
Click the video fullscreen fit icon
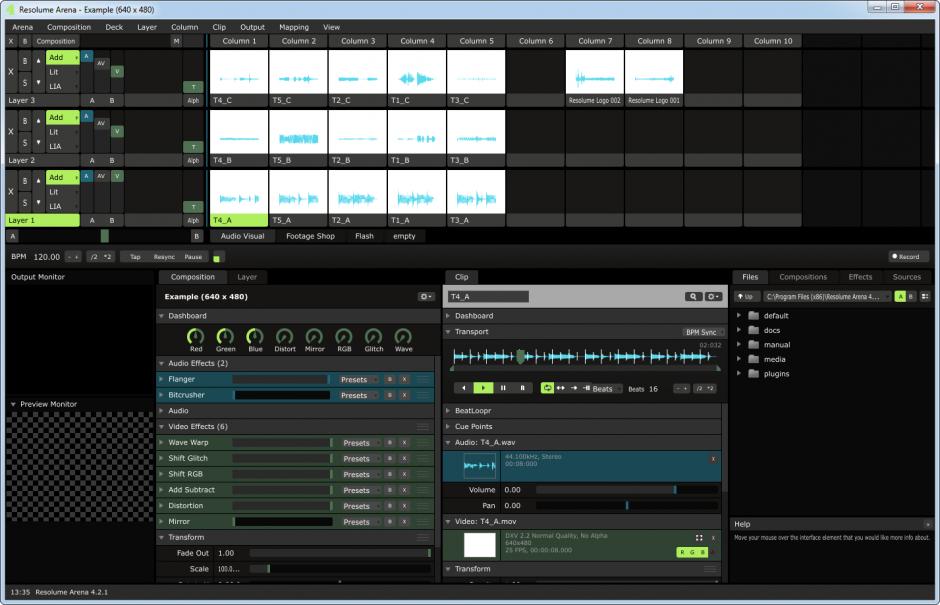(699, 538)
